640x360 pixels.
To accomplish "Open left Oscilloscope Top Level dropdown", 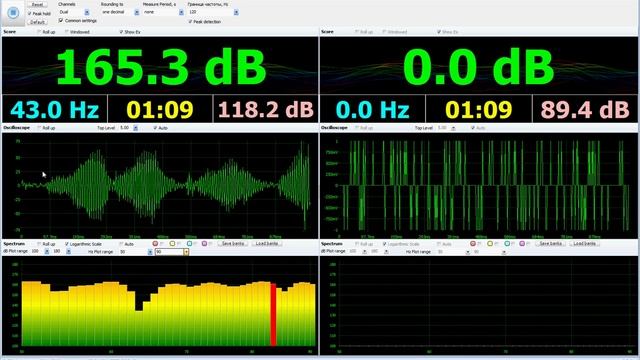I will coord(136,128).
